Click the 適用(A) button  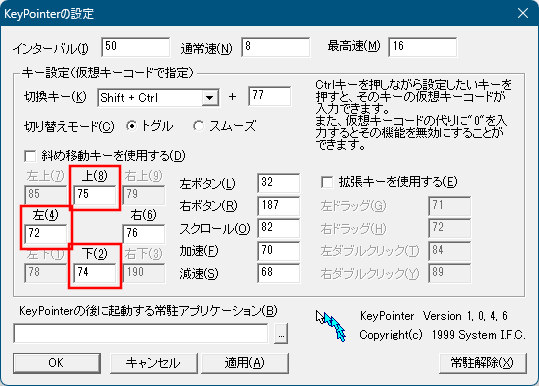click(x=245, y=363)
